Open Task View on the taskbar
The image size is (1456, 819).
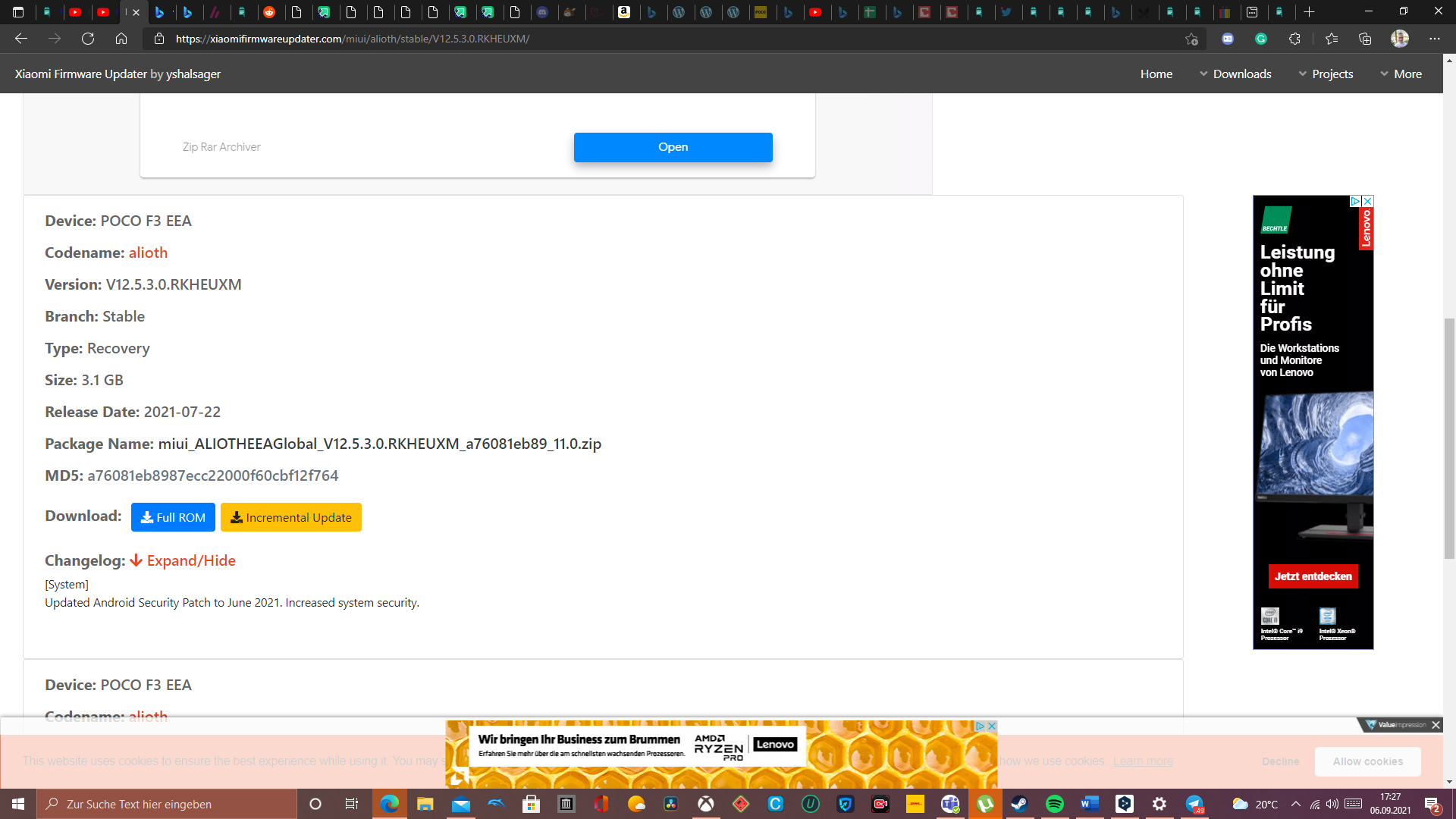351,804
